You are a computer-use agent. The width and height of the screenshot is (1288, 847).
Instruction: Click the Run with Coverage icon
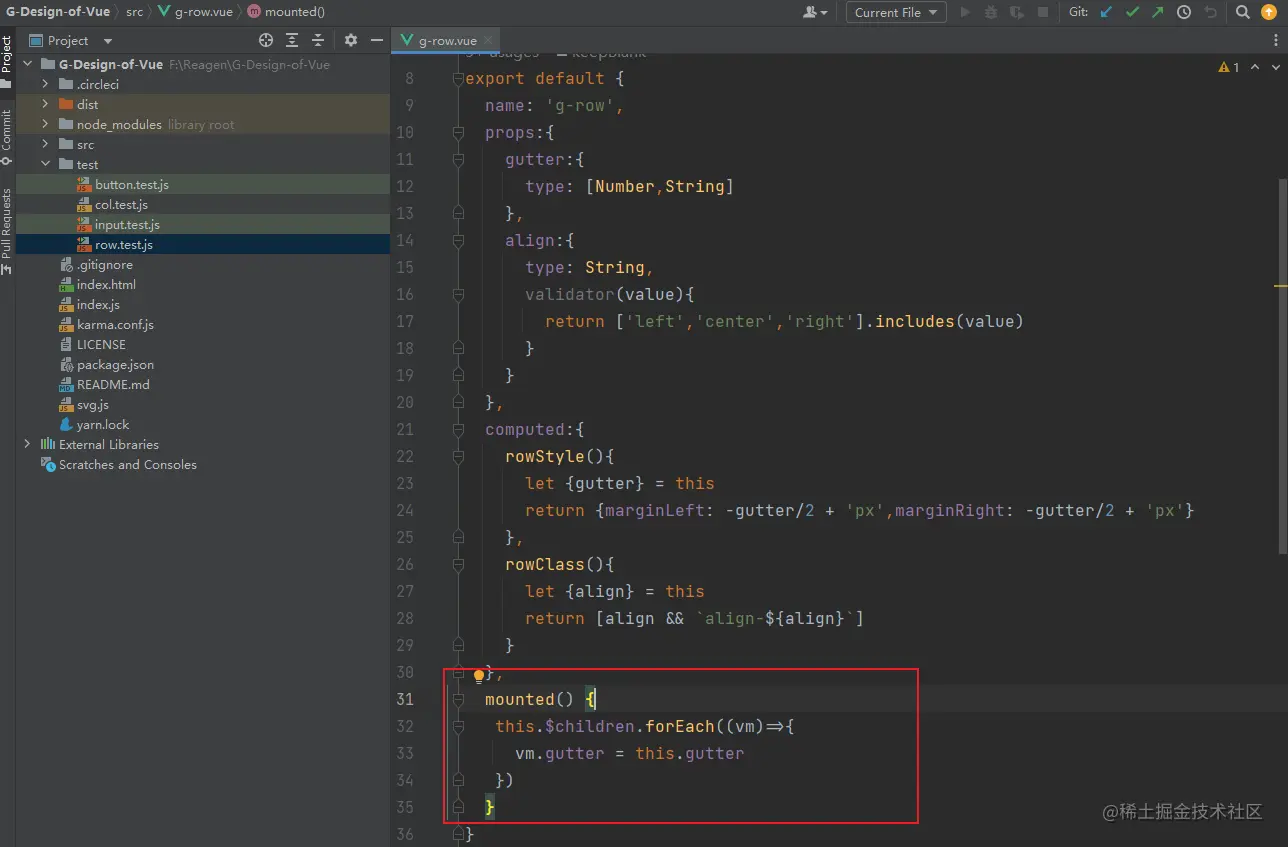tap(1017, 12)
